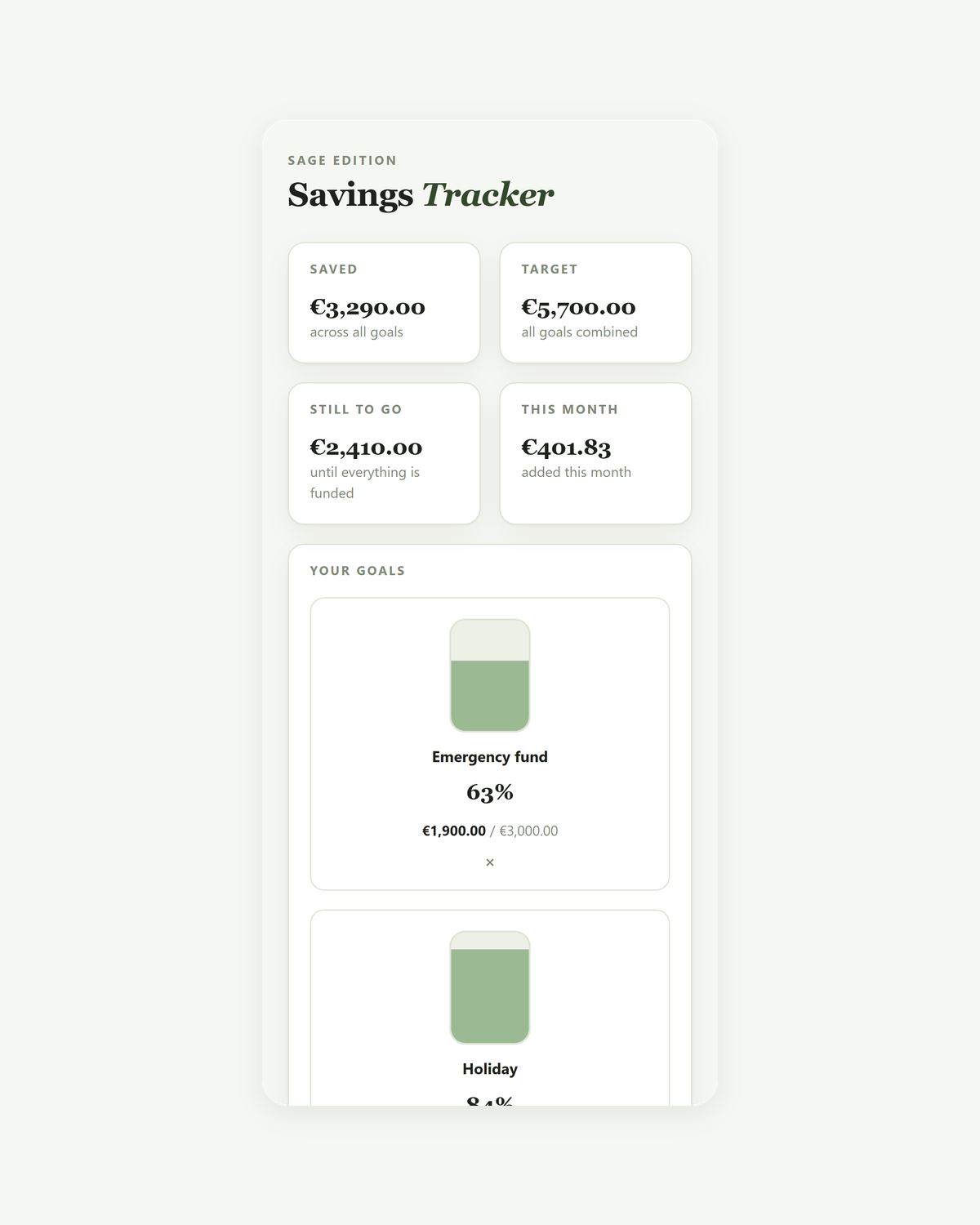
Task: Click the Emergency fund goal title
Action: [x=490, y=757]
